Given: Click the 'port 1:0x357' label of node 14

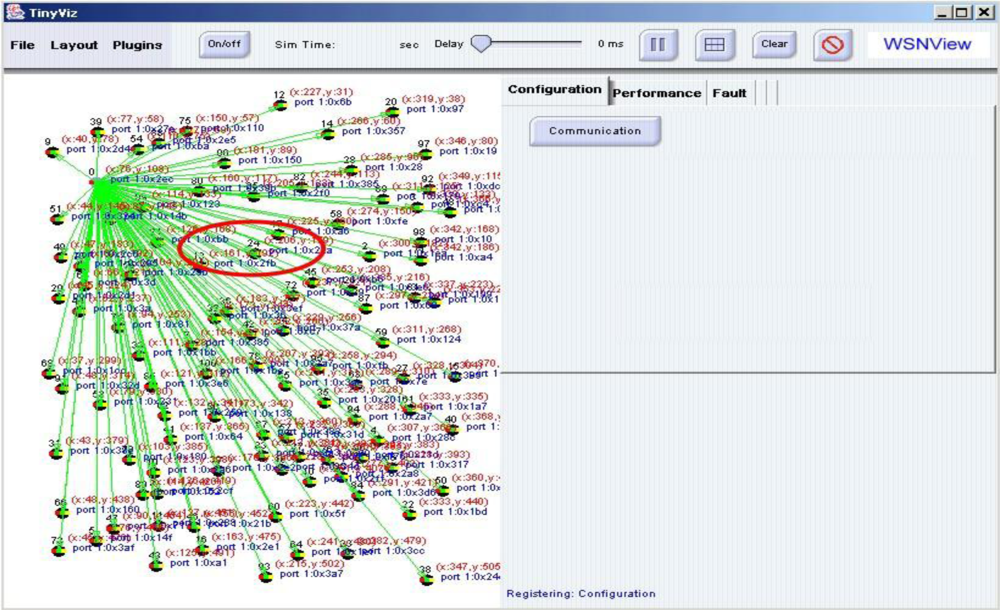Looking at the screenshot, I should pos(373,131).
